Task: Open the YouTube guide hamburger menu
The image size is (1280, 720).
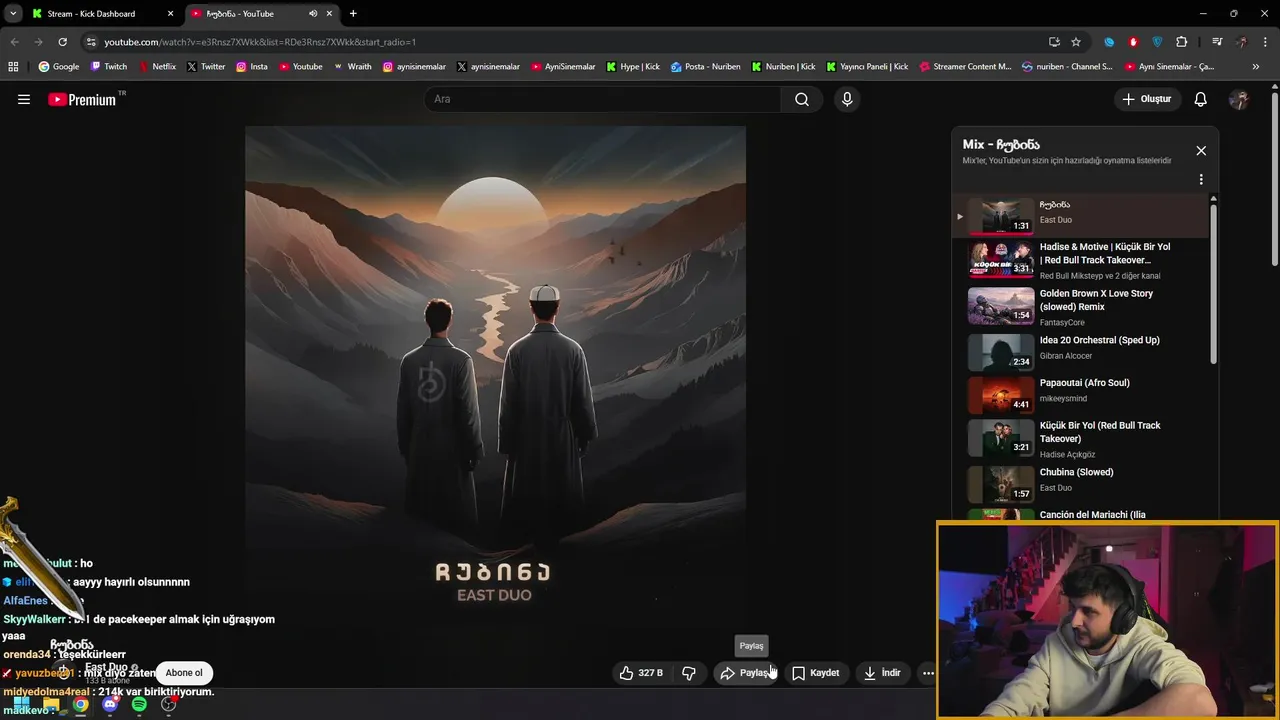Action: [x=24, y=99]
